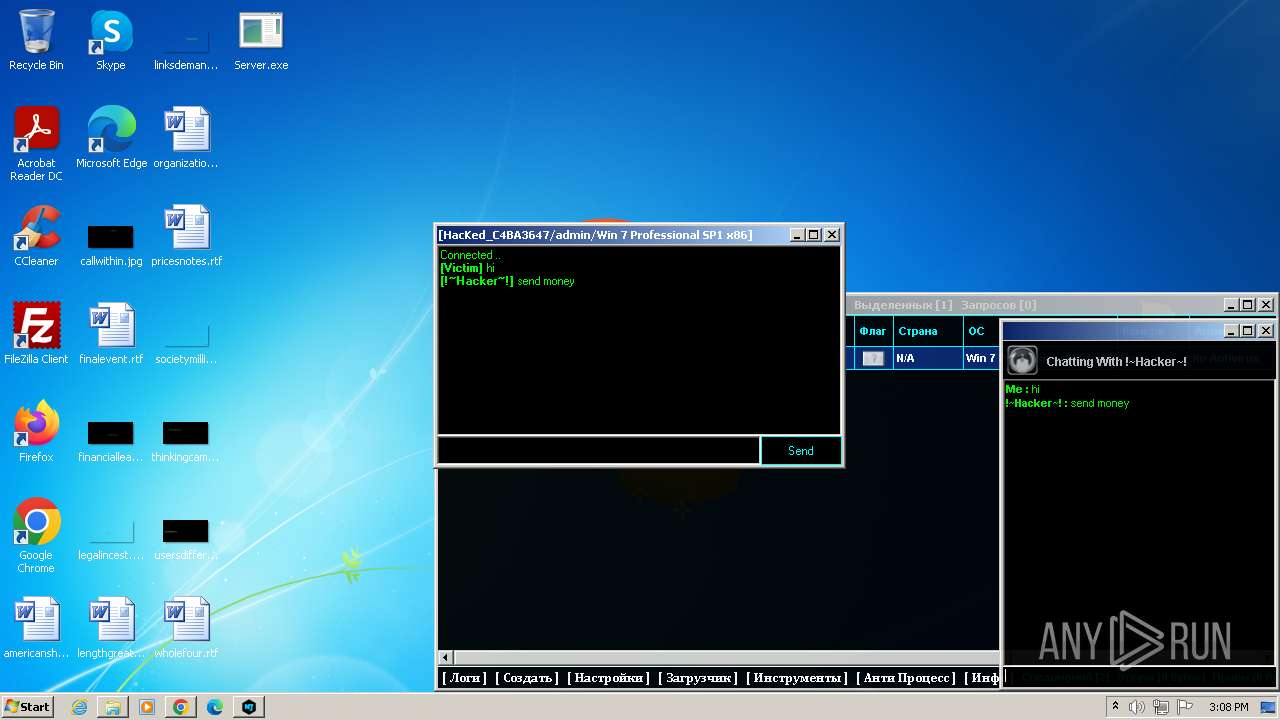Focus the message input field in HacKed chat
1280x720 pixels.
[598, 451]
